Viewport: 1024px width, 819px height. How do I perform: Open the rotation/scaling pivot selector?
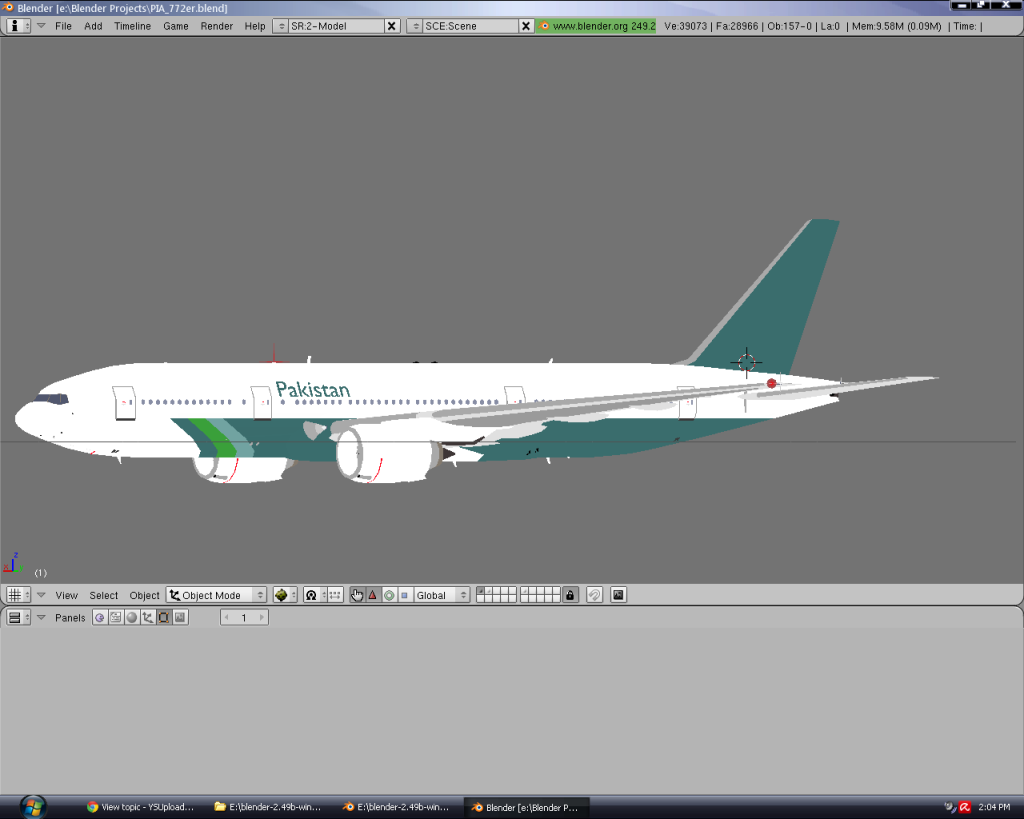(315, 595)
